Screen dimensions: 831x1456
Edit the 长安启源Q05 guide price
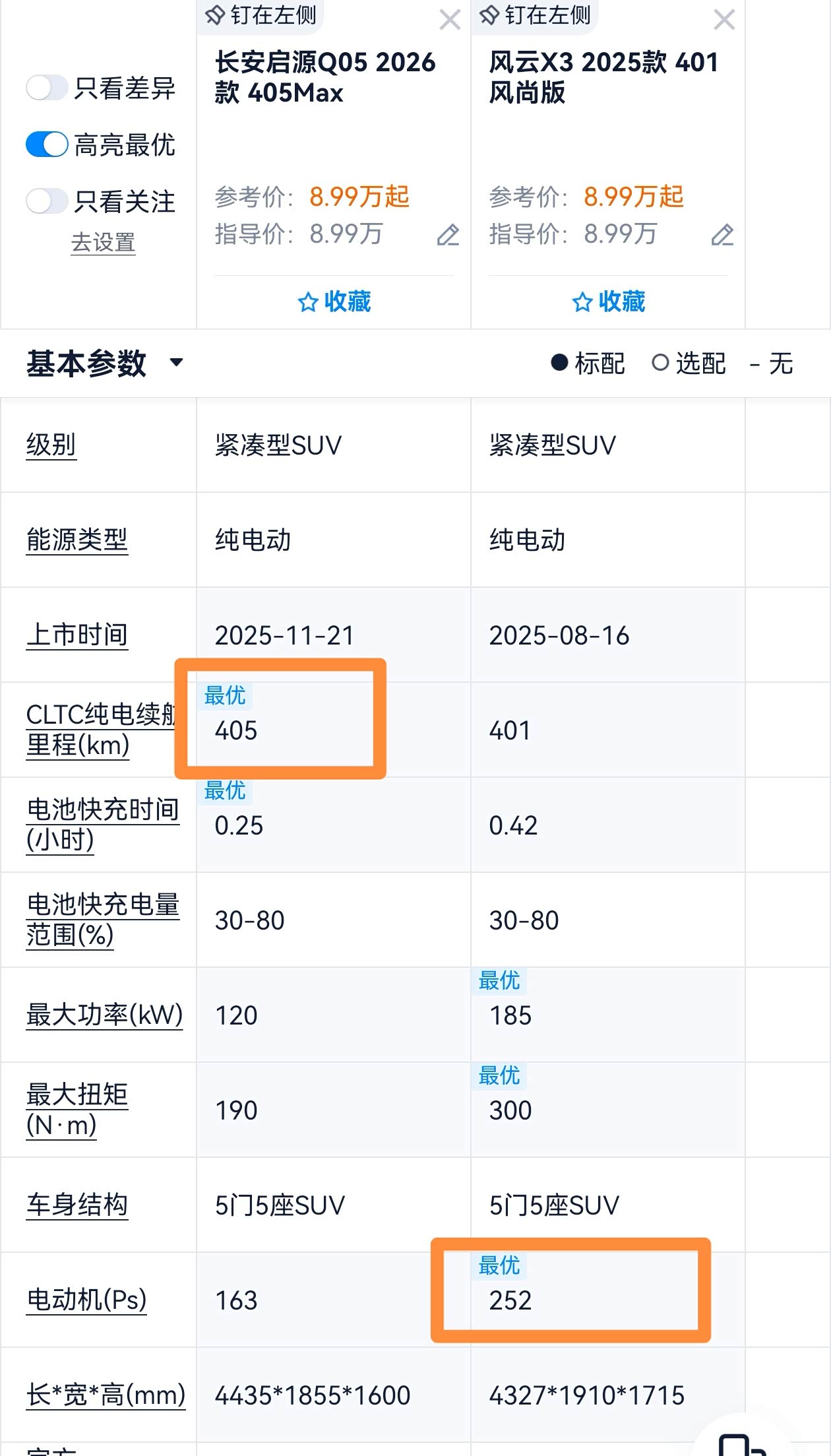click(448, 235)
